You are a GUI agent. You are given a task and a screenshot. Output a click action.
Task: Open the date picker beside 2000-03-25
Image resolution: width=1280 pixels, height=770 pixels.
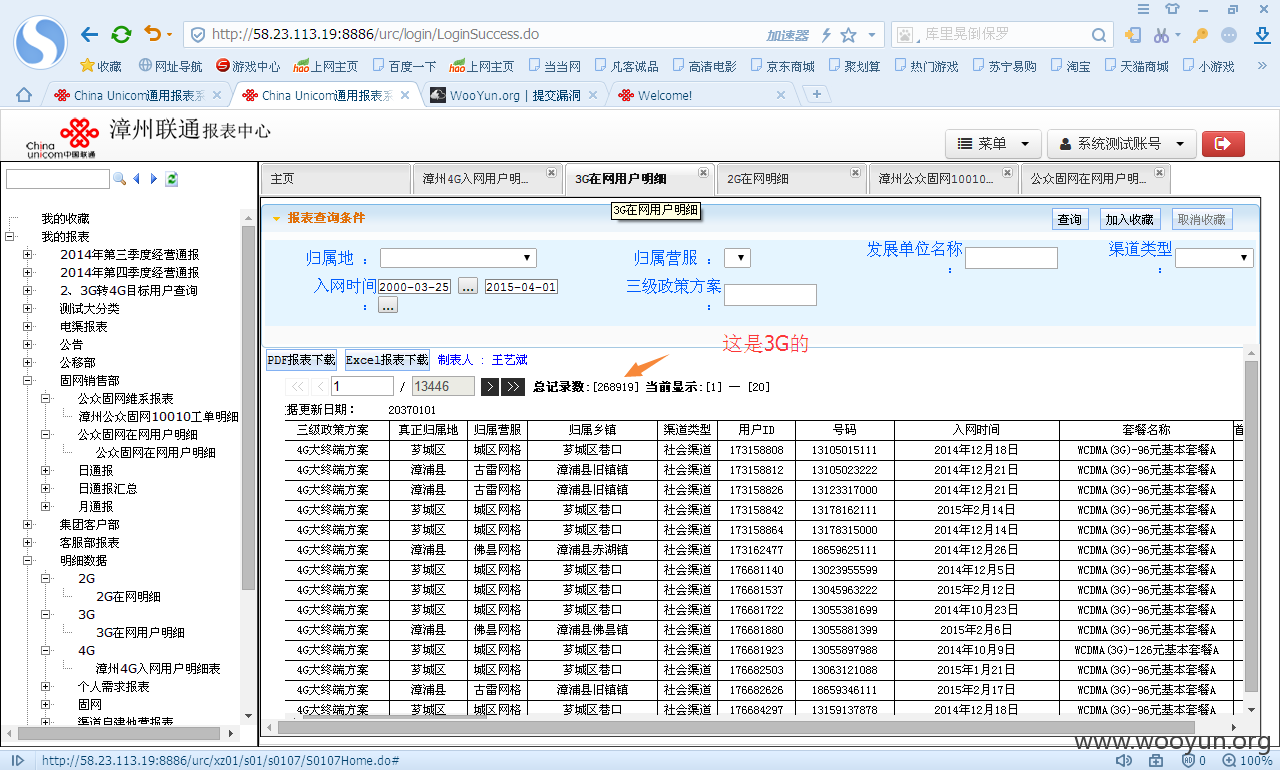pyautogui.click(x=468, y=287)
